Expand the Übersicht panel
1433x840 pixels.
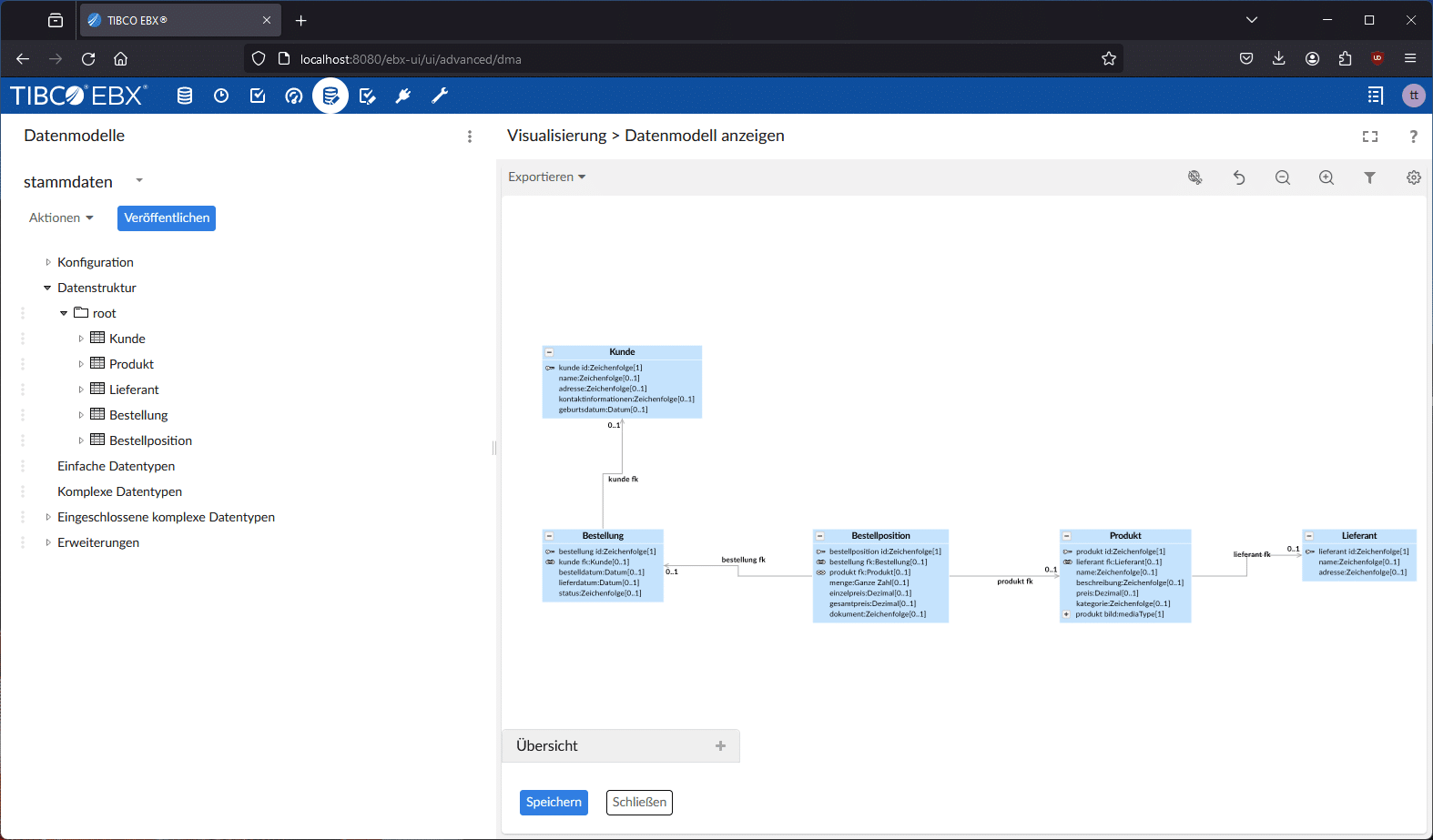720,745
